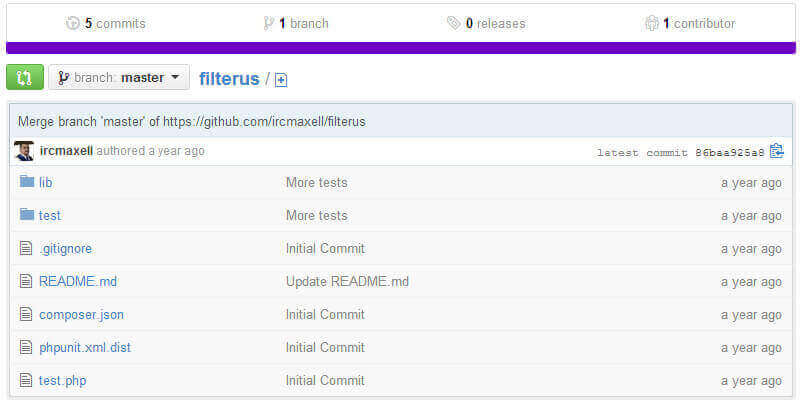Open the test.php file link

coord(63,380)
